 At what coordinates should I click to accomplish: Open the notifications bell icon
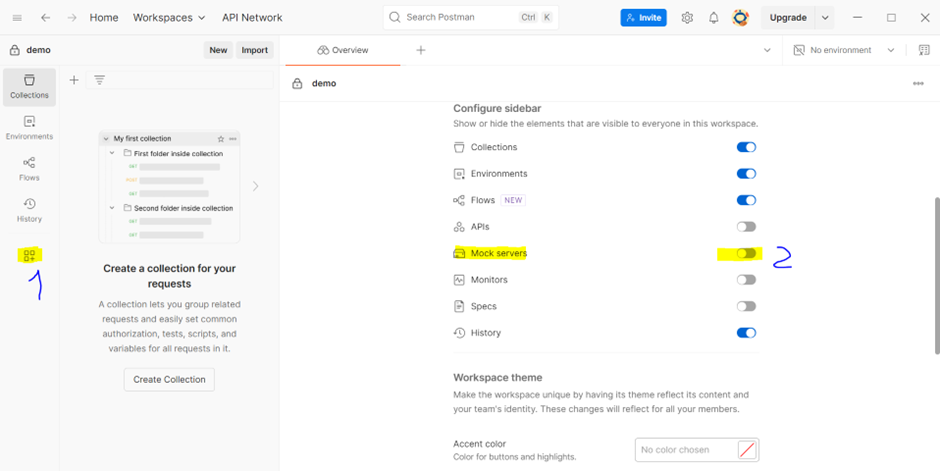[x=714, y=18]
